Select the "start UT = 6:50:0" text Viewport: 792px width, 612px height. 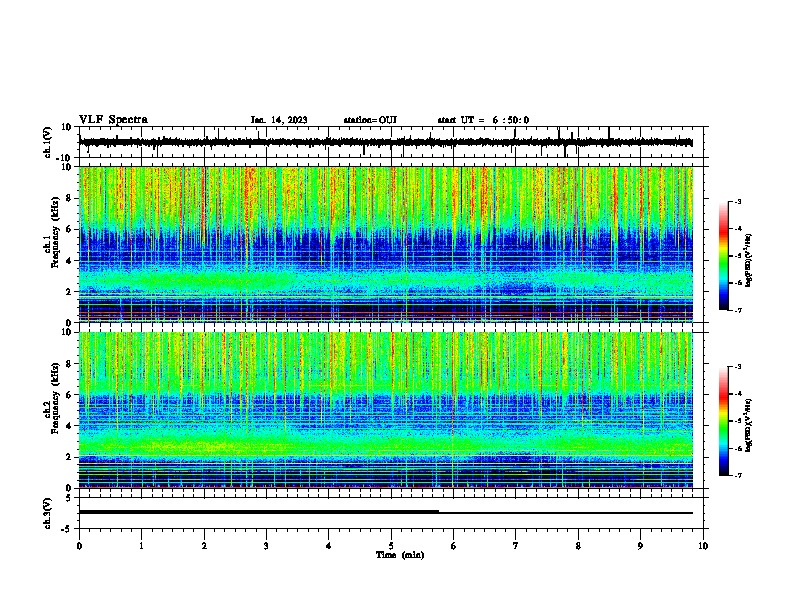(483, 120)
